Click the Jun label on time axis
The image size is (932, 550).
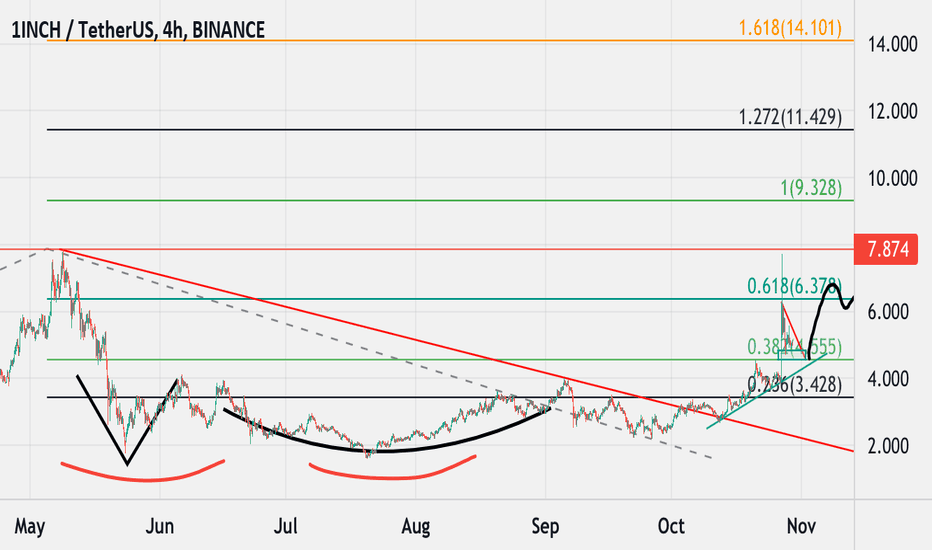tap(160, 527)
